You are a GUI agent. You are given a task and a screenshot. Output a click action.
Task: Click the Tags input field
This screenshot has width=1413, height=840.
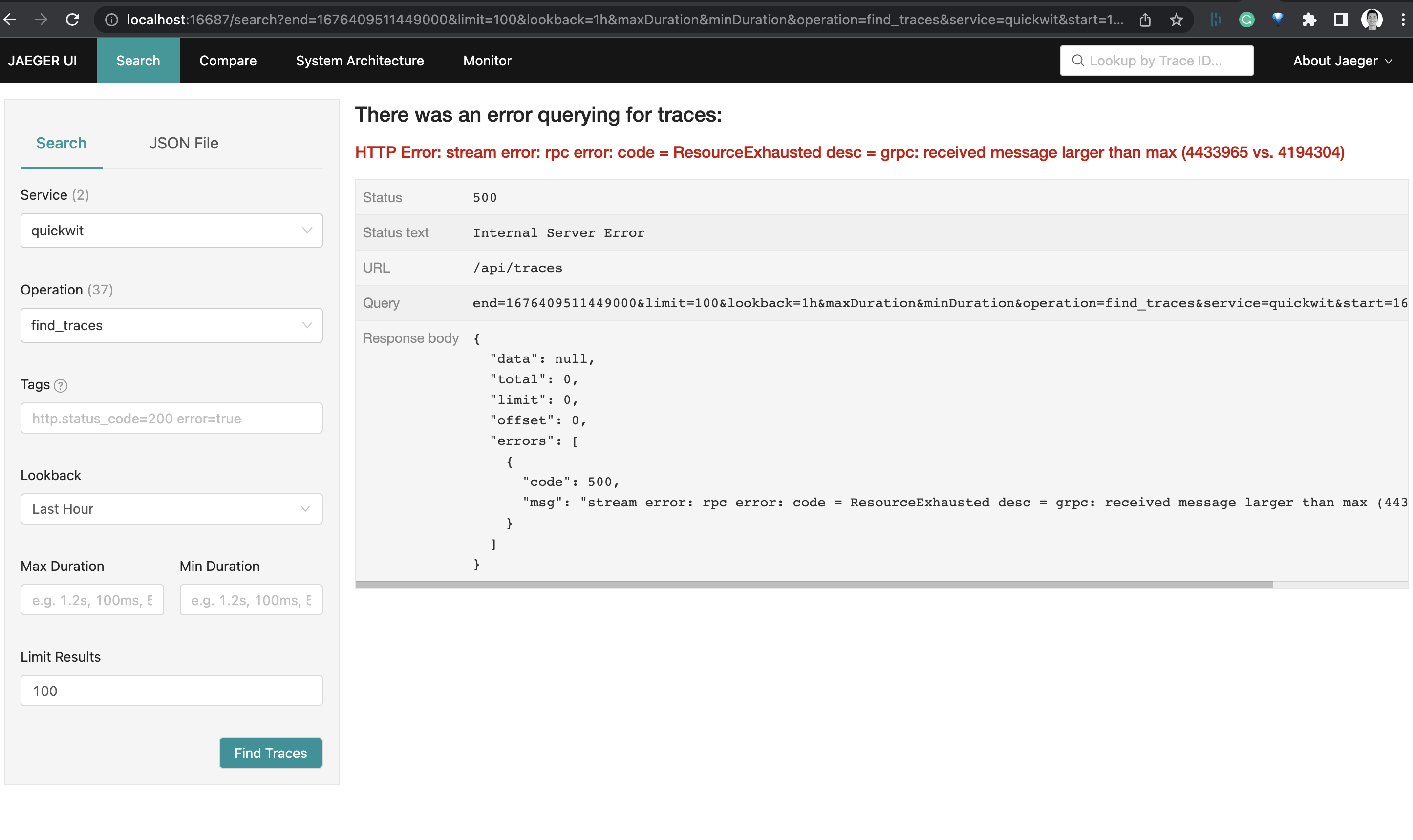click(x=171, y=418)
